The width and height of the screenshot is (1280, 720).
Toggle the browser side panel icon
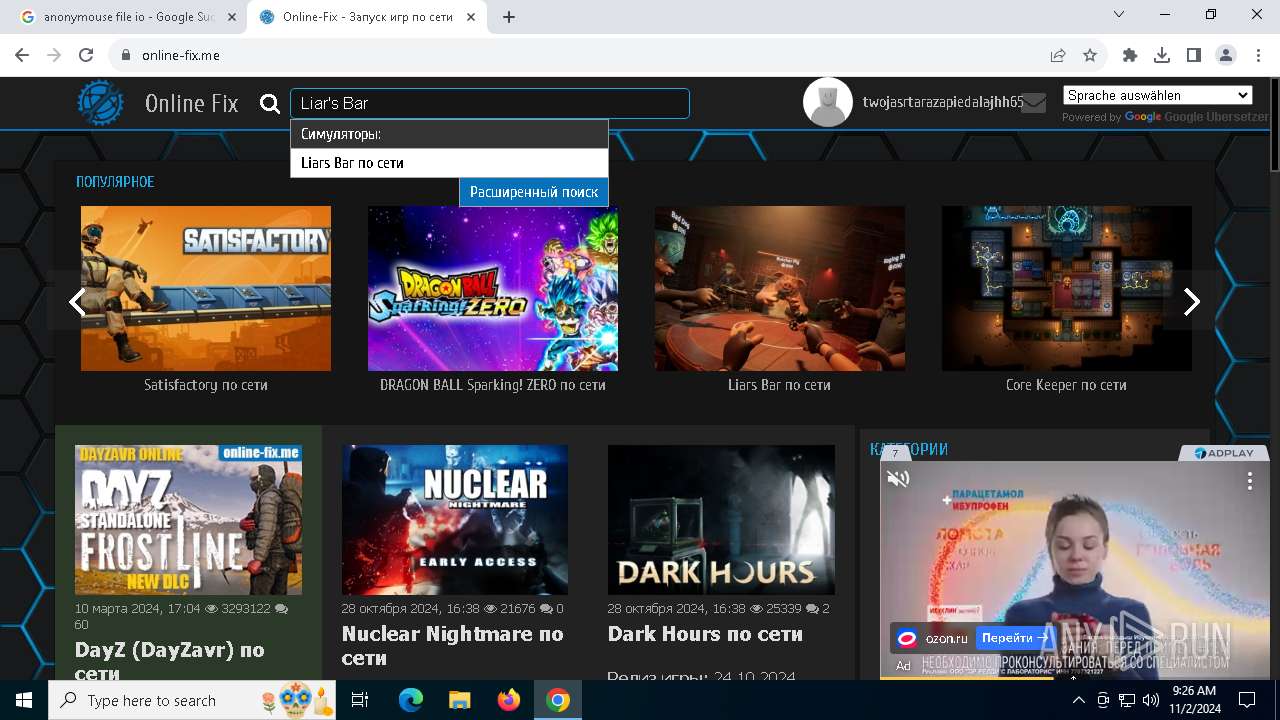tap(1194, 56)
